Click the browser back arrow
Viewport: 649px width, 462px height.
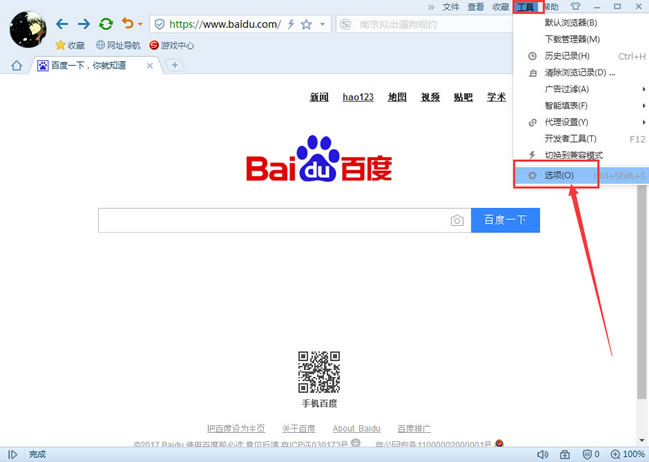click(x=62, y=23)
